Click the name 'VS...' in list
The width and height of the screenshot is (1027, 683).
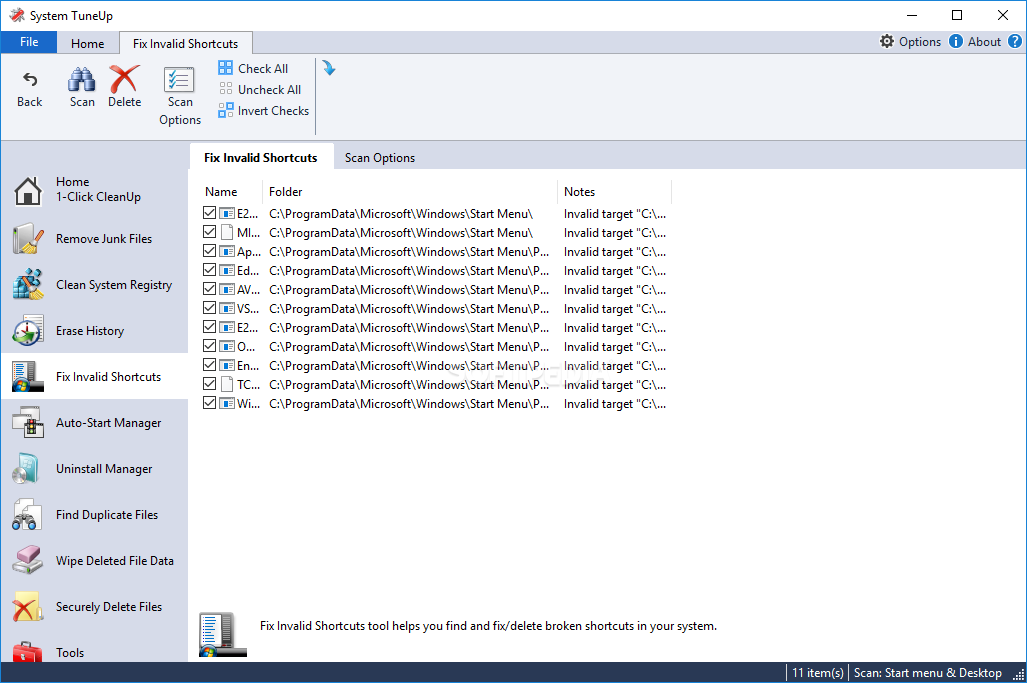click(x=248, y=309)
